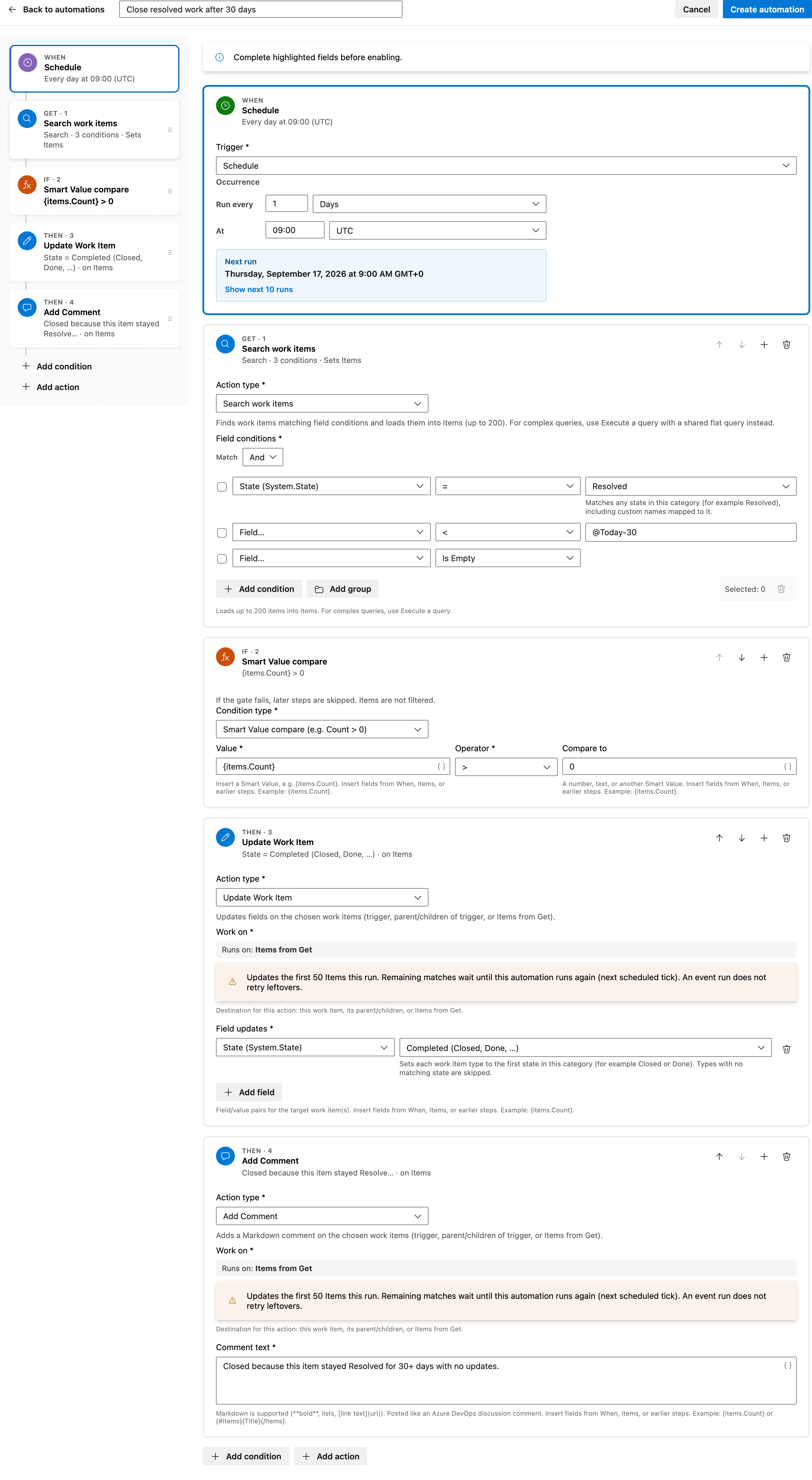Click delete selected conditions trash icon
This screenshot has height=1480, width=812.
click(x=781, y=589)
